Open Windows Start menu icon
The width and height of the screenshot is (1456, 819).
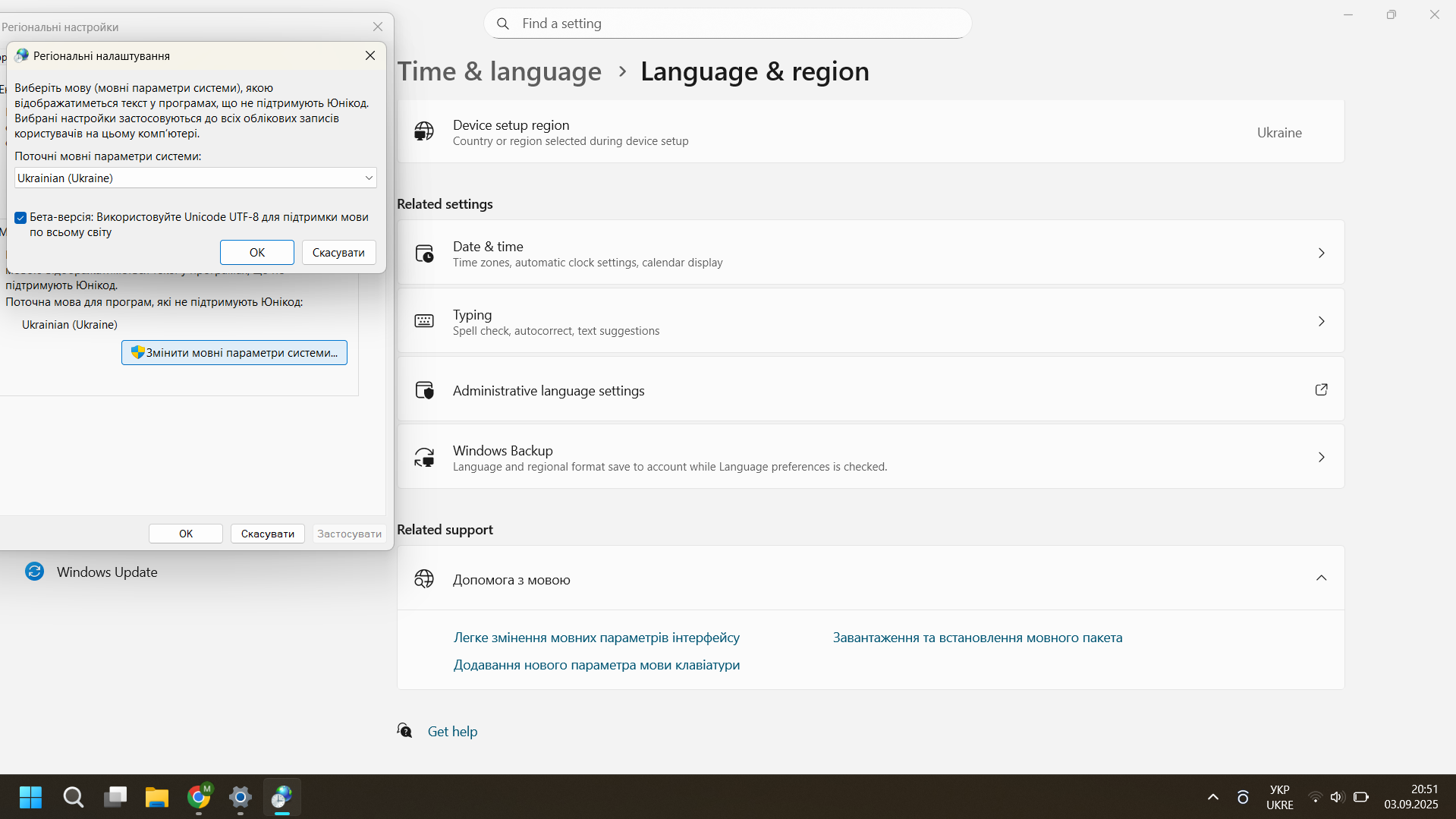30,797
